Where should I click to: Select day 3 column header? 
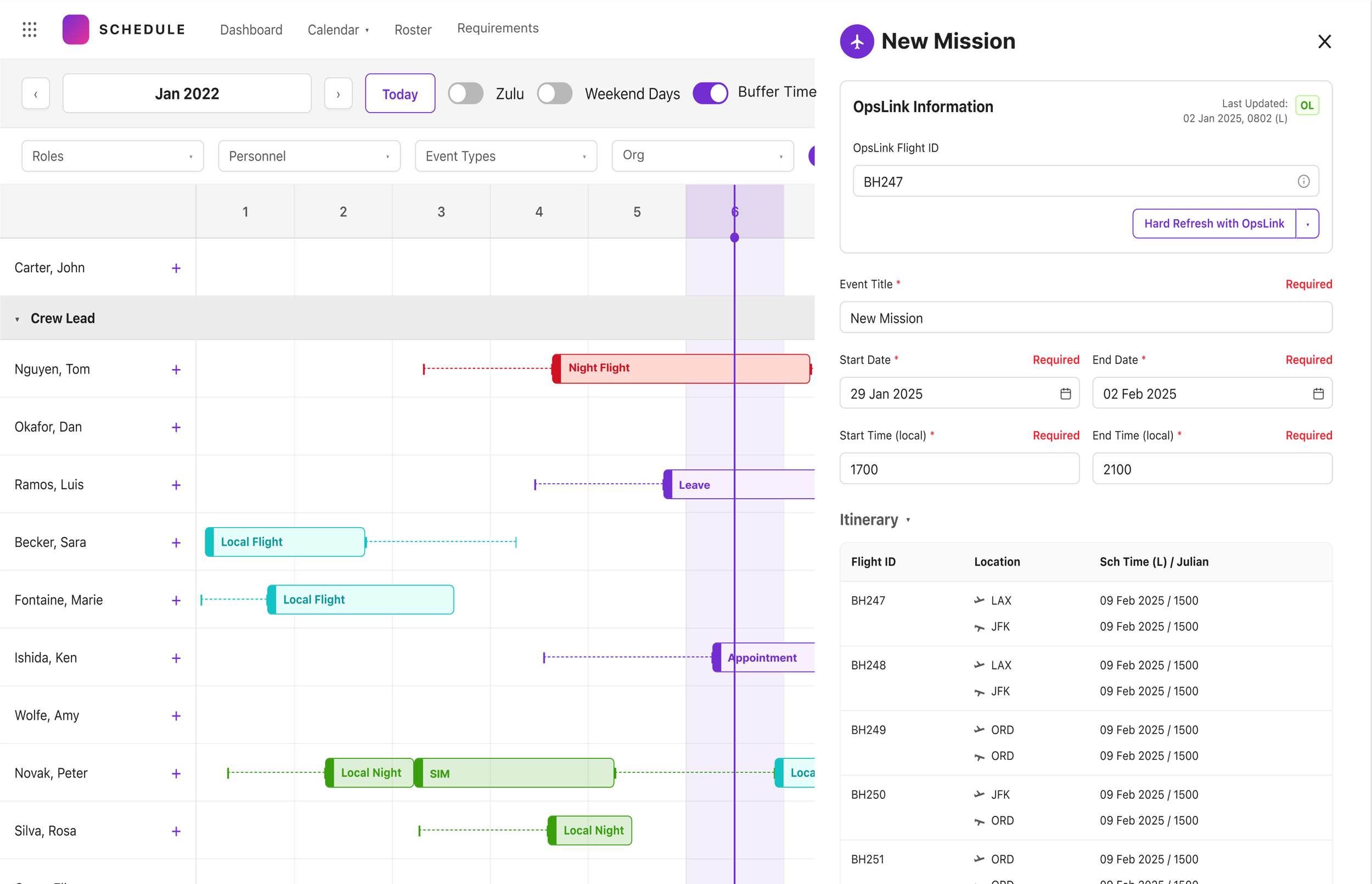pos(441,212)
